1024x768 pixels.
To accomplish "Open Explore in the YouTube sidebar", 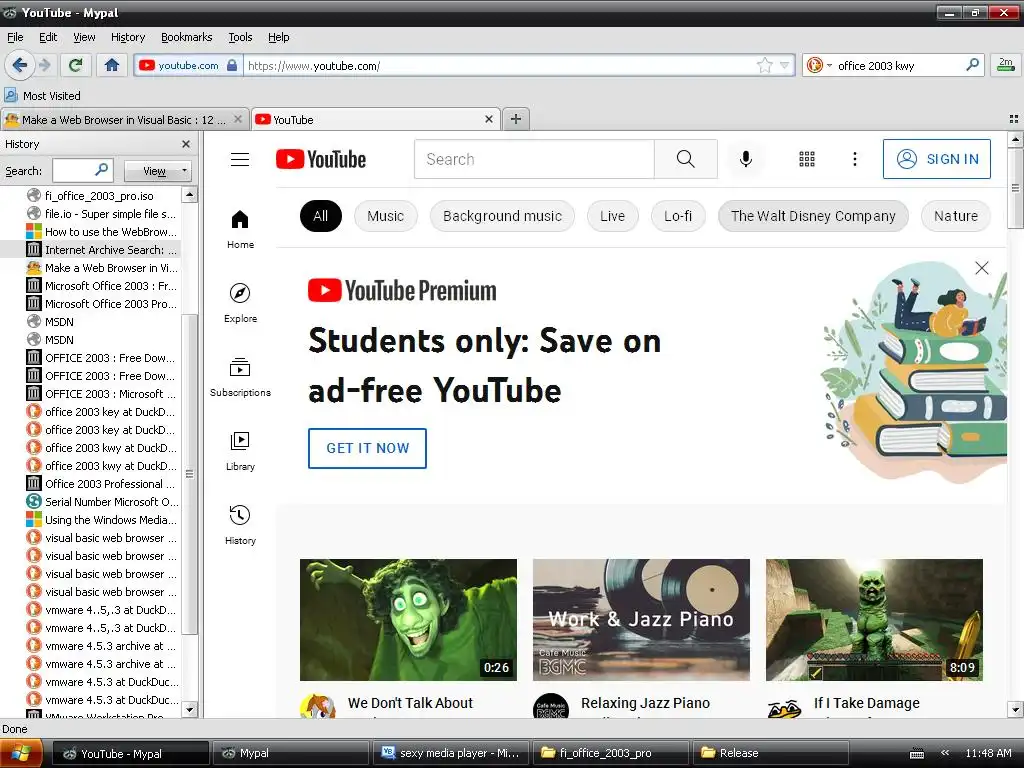I will pyautogui.click(x=240, y=302).
